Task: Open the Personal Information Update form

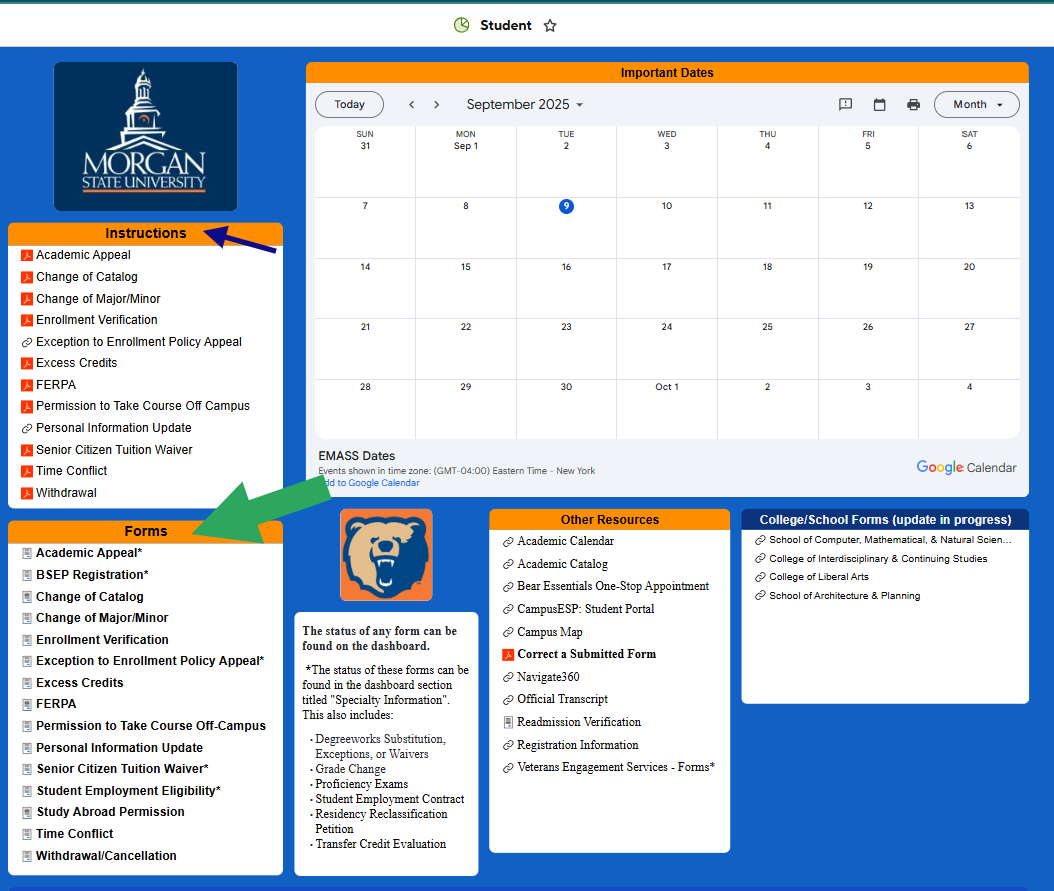Action: tap(120, 748)
